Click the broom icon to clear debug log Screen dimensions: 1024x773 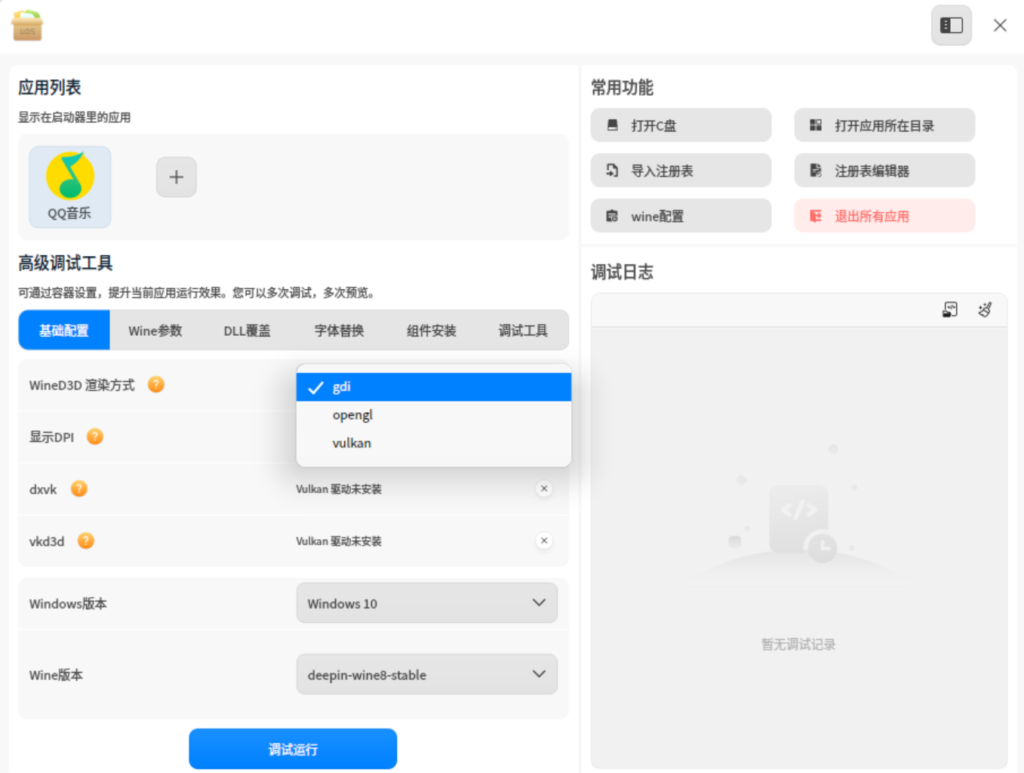(x=984, y=309)
